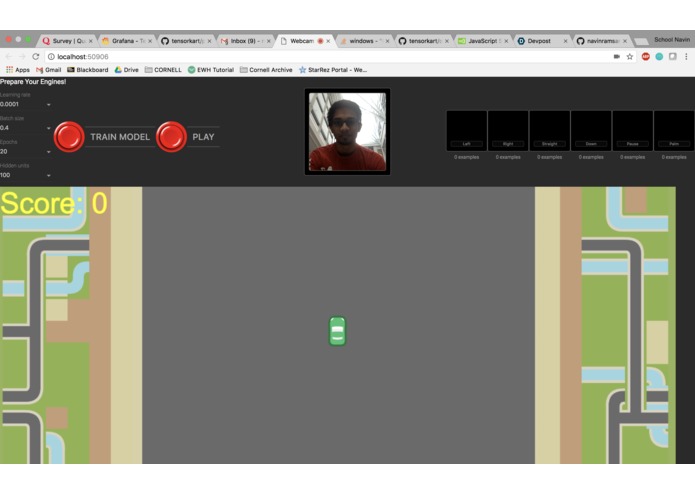Bookmark this page with the star icon
The width and height of the screenshot is (695, 494).
[x=629, y=57]
